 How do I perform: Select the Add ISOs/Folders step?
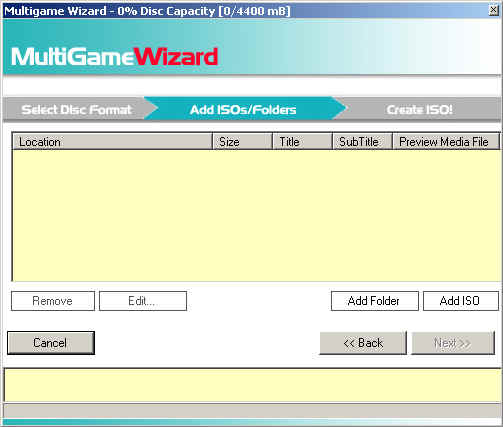pyautogui.click(x=243, y=109)
